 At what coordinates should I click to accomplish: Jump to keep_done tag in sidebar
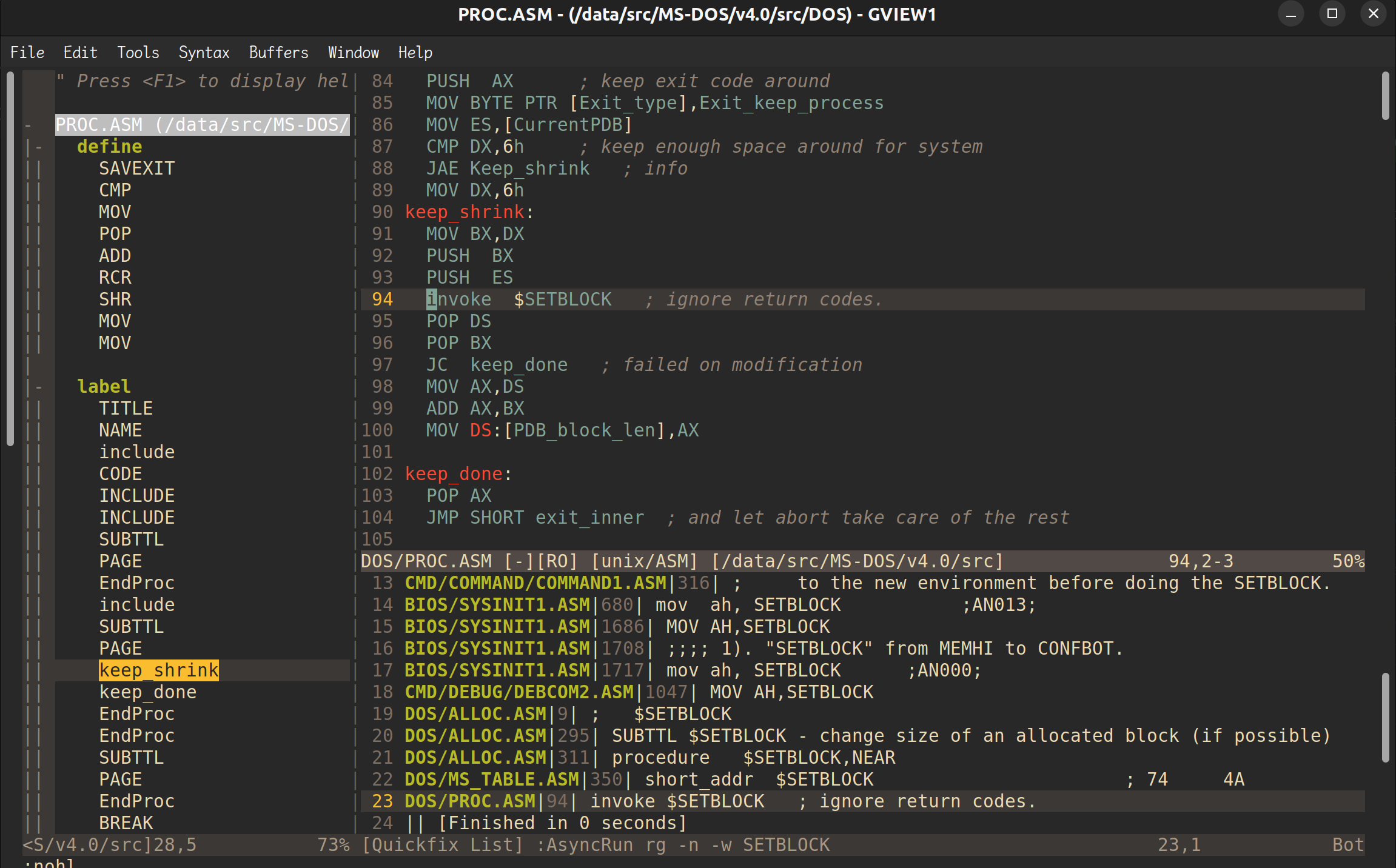[148, 692]
